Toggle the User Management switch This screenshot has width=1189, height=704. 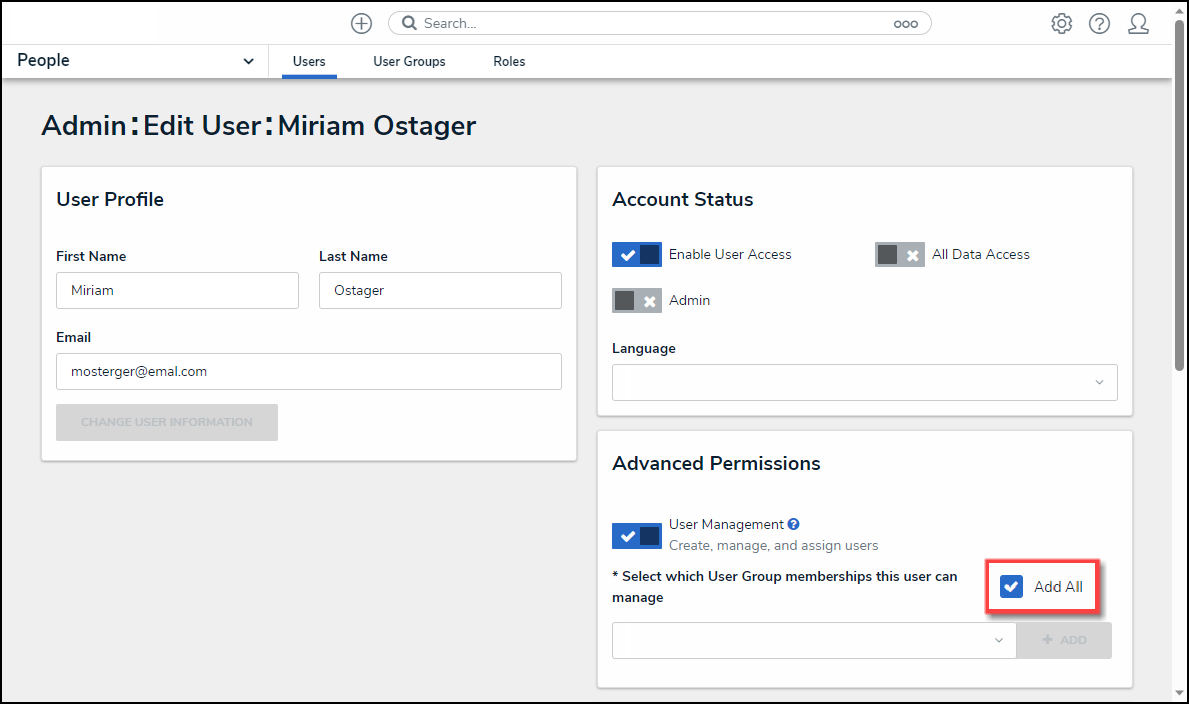coord(637,536)
